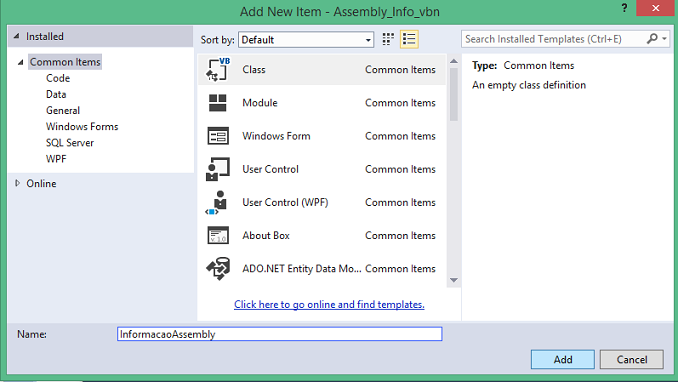Close the Add New Item dialog
The image size is (678, 382).
coord(656,8)
